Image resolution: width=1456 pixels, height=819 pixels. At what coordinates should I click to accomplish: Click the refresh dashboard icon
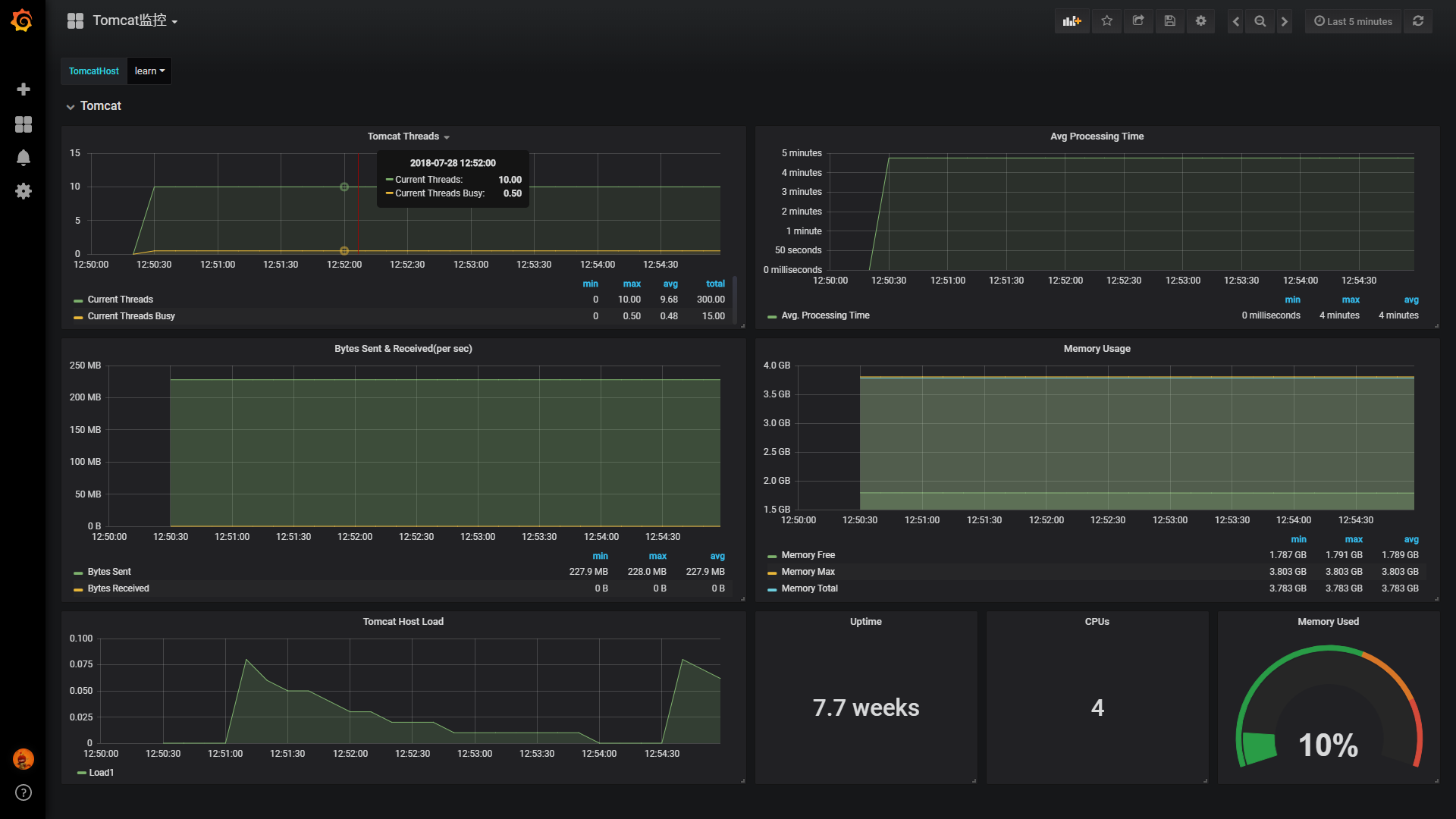pos(1421,20)
